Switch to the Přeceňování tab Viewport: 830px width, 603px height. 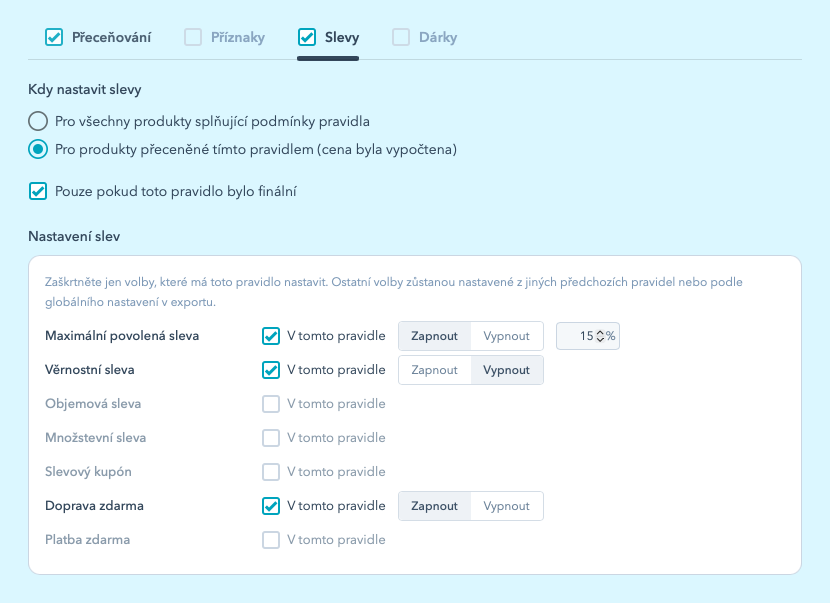click(111, 38)
